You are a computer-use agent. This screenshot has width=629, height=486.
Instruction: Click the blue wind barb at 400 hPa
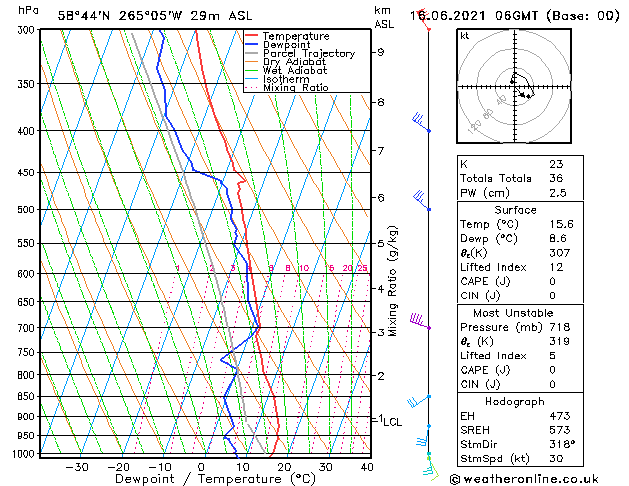pyautogui.click(x=421, y=122)
